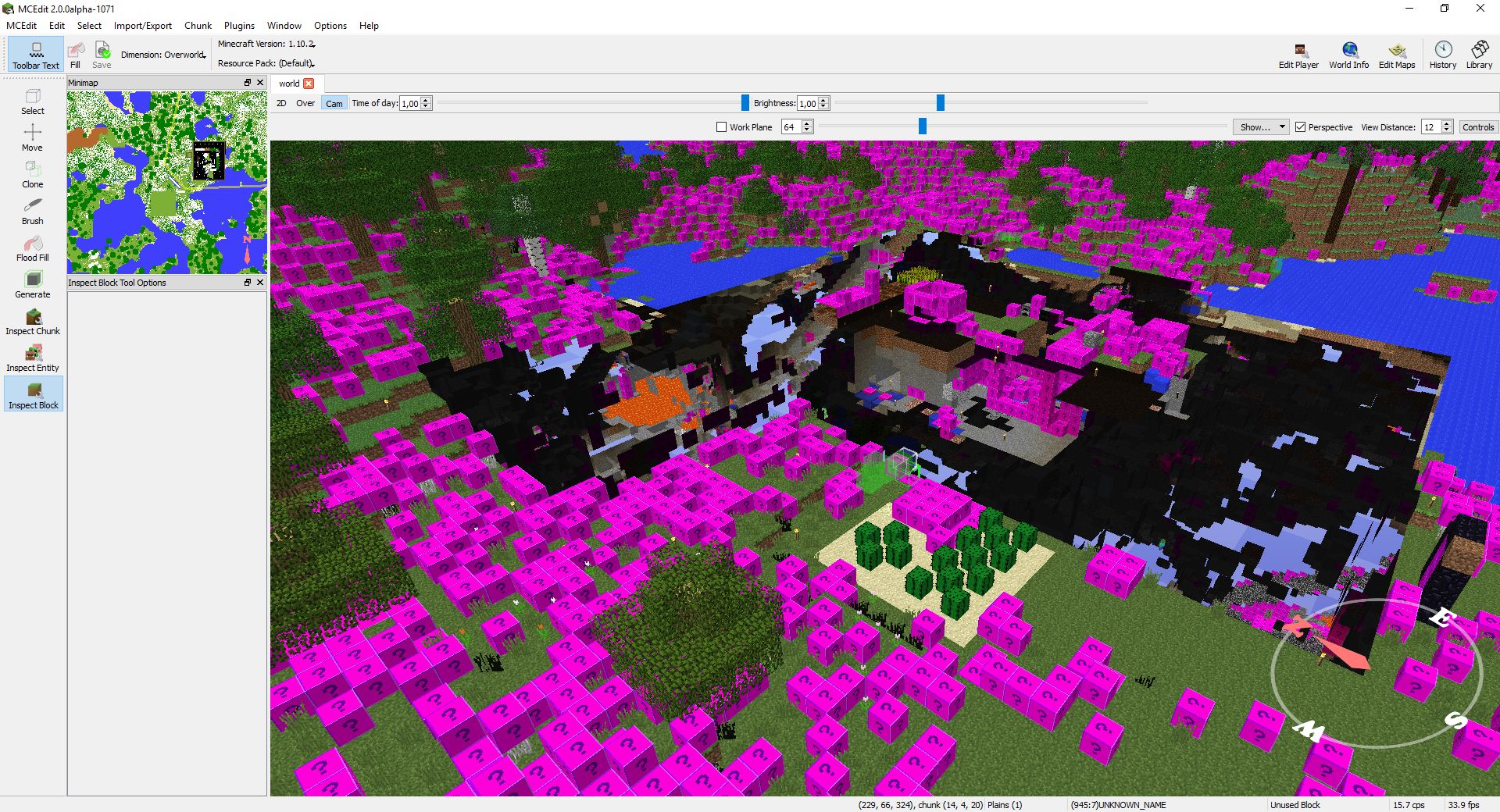Open the Chunk menu
This screenshot has height=812, width=1500.
point(198,26)
